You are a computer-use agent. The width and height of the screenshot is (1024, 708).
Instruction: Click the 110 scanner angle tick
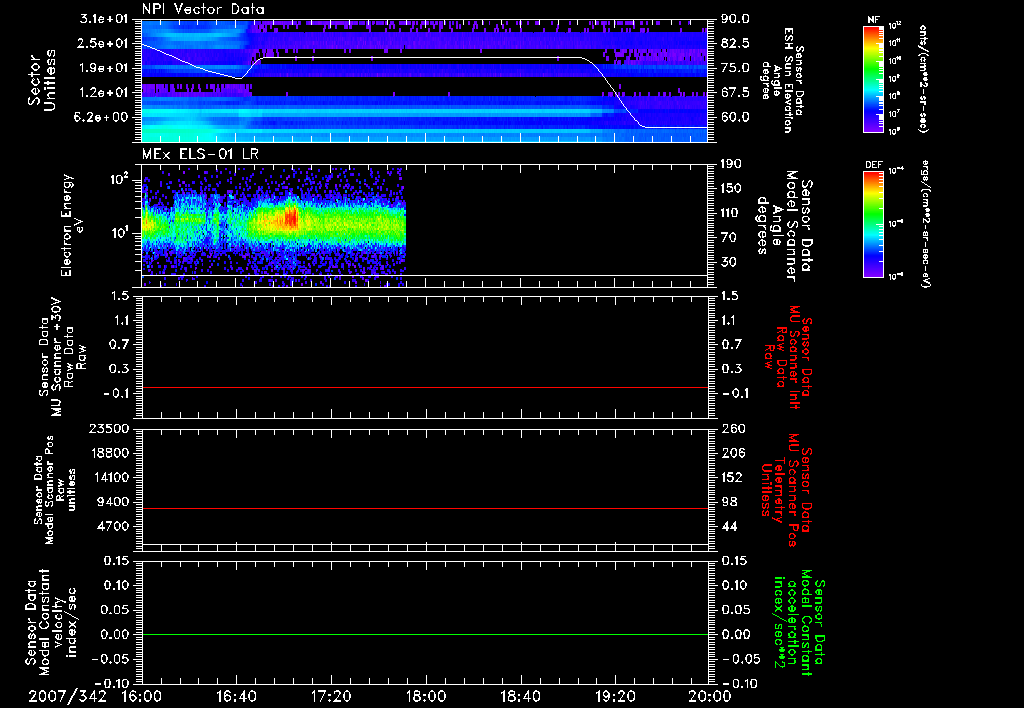click(x=731, y=213)
